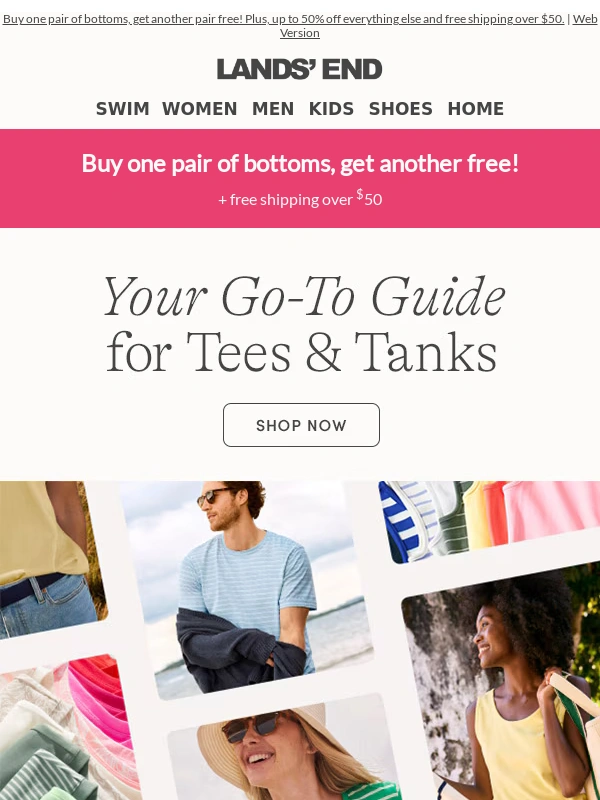Click the pink 'Buy one pair of bottoms' banner headline
Screen dimensions: 600x800
(300, 163)
